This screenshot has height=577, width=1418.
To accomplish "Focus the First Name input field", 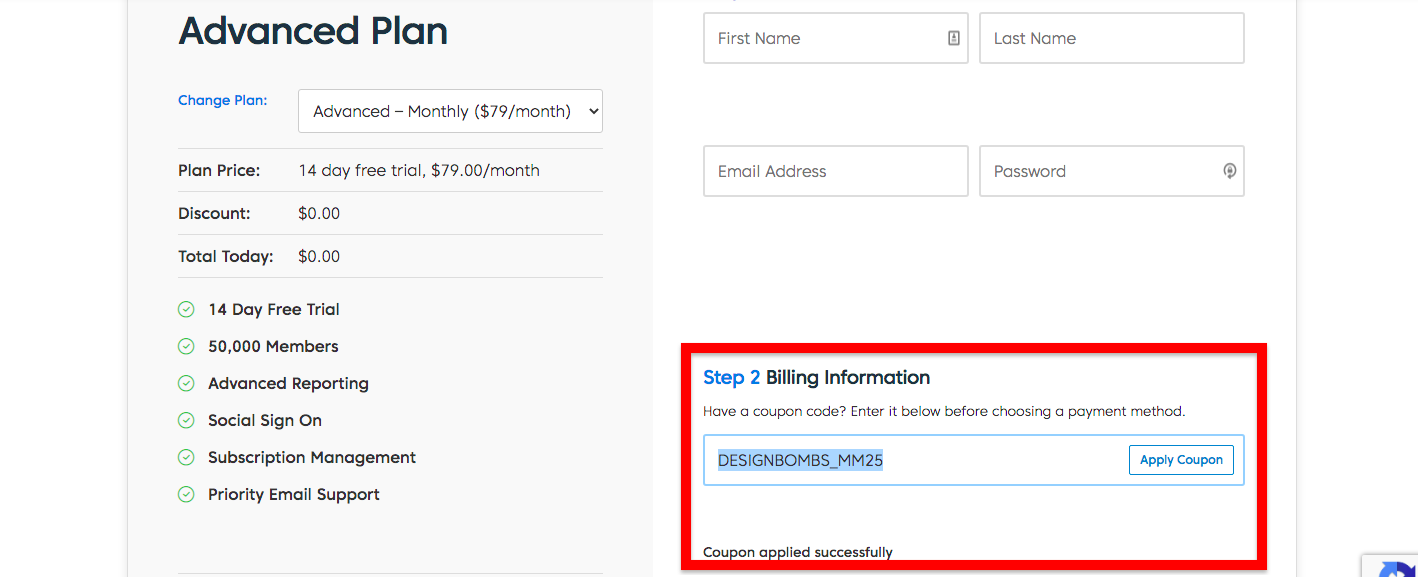I will (825, 38).
